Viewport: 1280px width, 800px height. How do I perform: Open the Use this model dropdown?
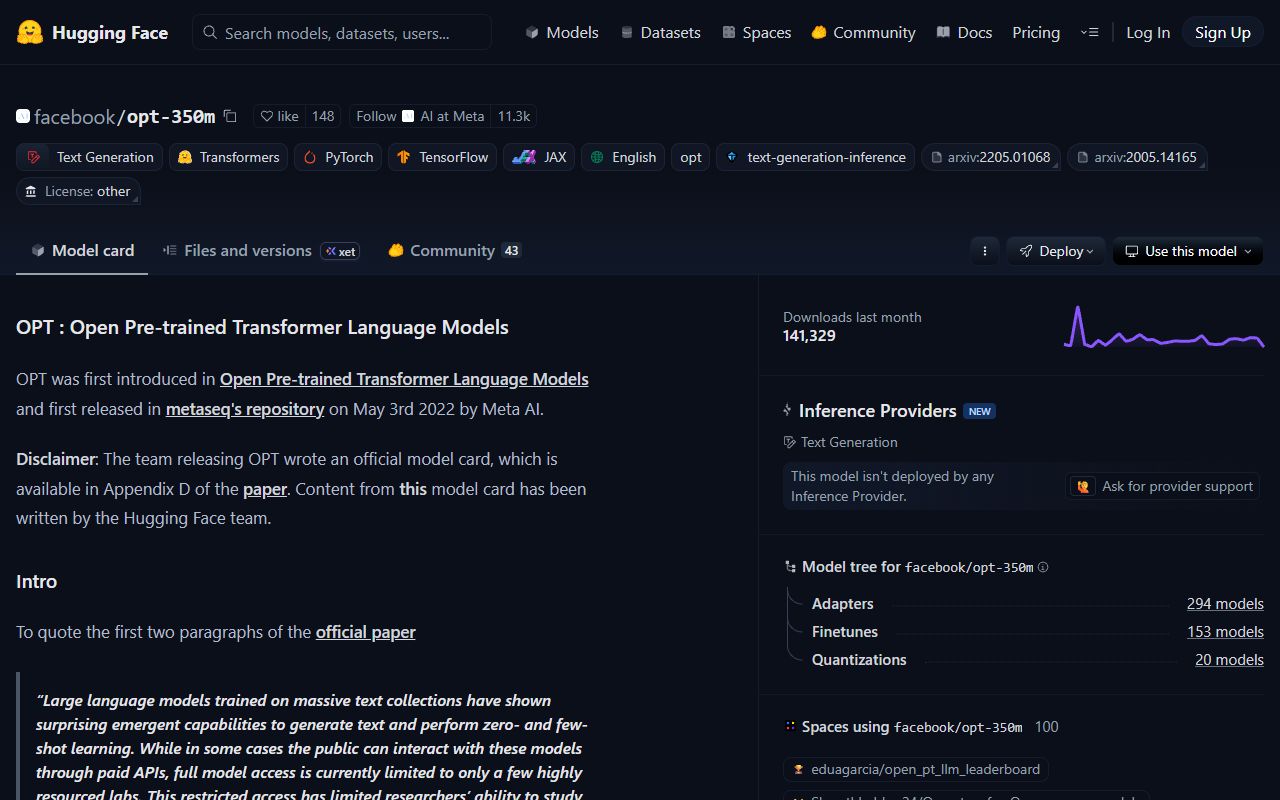[1188, 251]
